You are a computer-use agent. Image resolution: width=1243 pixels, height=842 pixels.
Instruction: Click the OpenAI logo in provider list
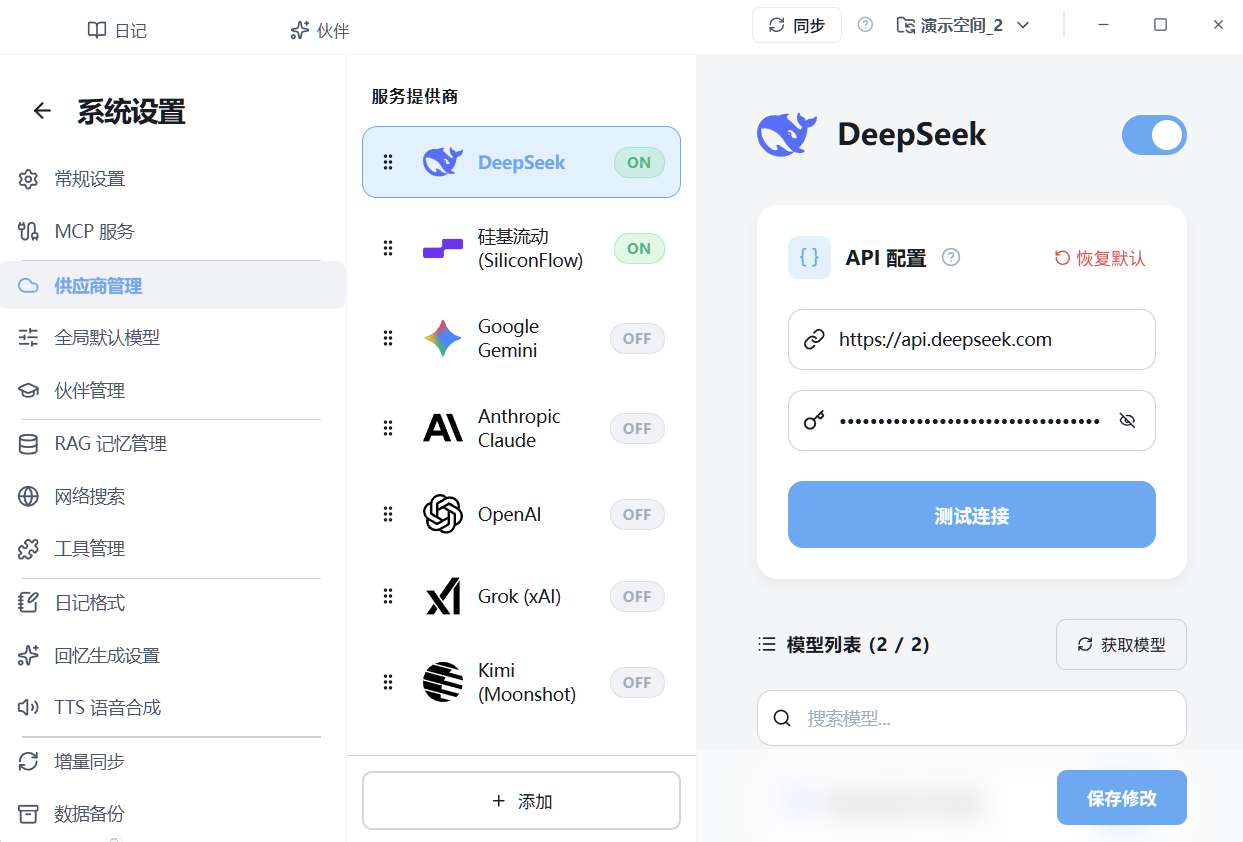tap(443, 515)
